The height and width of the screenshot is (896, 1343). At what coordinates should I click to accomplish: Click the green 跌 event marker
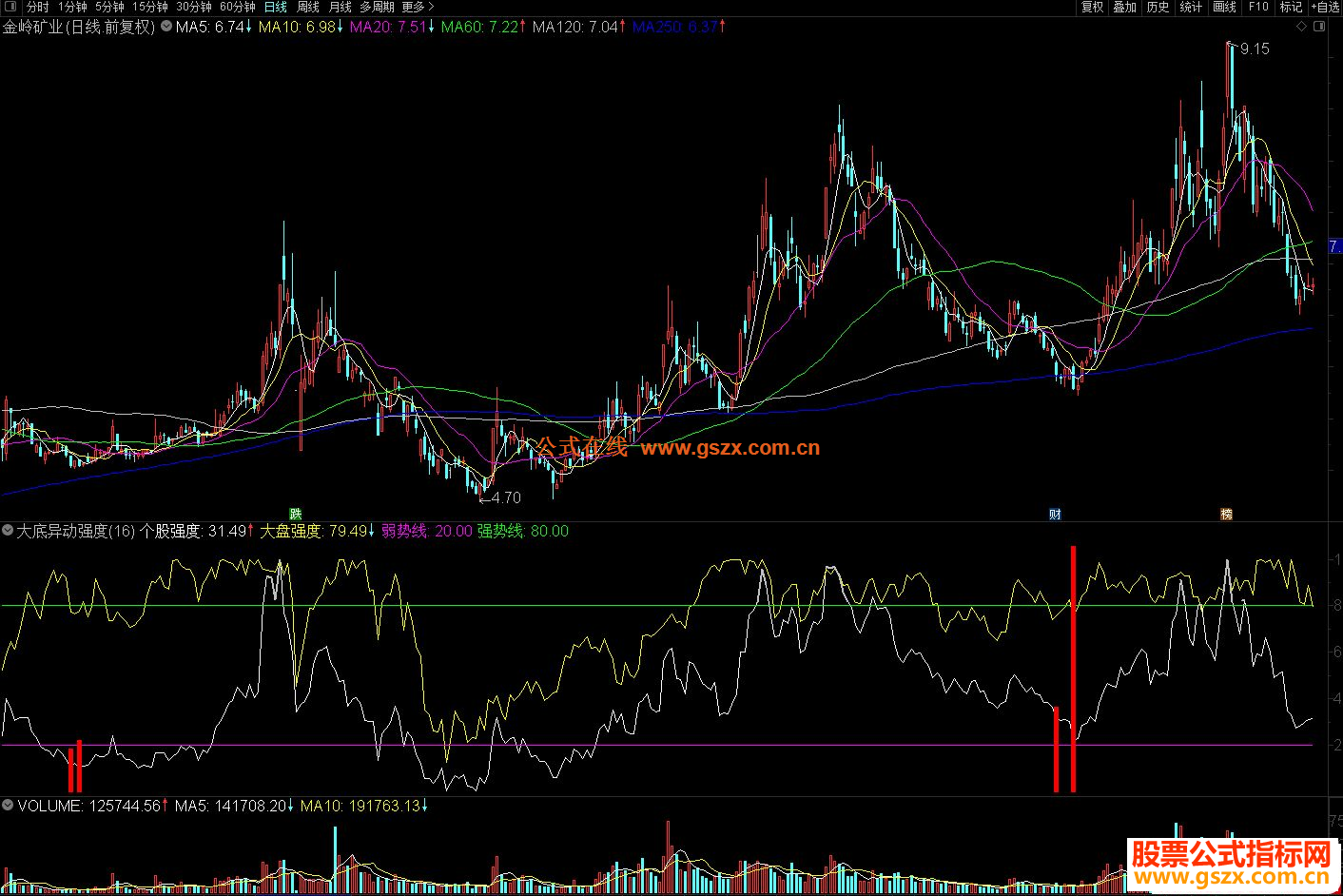pos(296,514)
